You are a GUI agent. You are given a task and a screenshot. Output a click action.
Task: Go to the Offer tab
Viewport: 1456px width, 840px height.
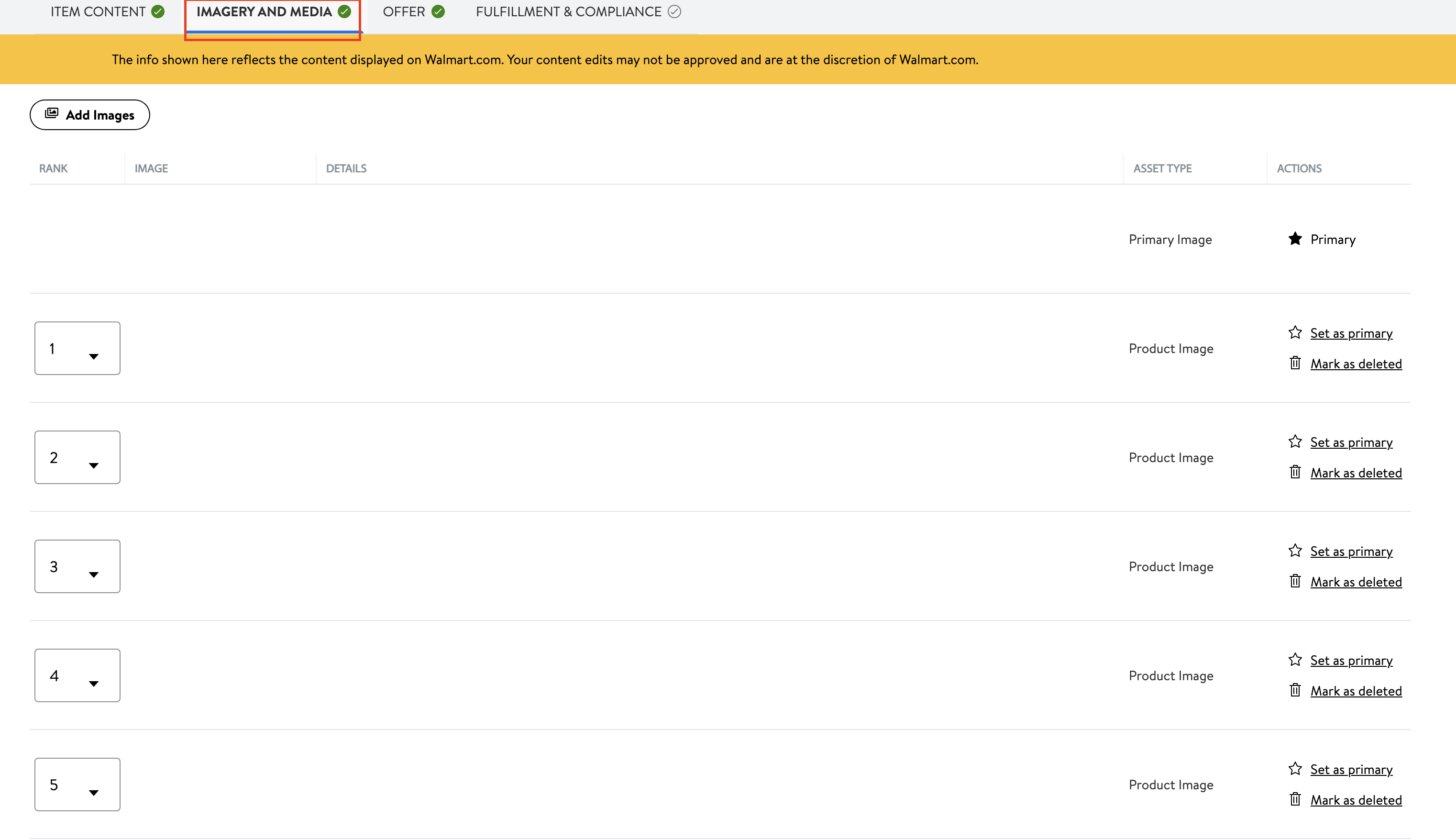(414, 12)
